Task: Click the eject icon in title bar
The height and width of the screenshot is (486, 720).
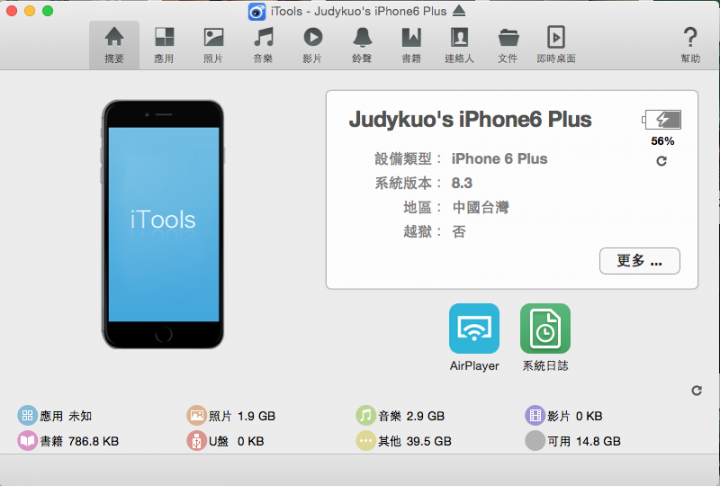Action: coord(459,11)
